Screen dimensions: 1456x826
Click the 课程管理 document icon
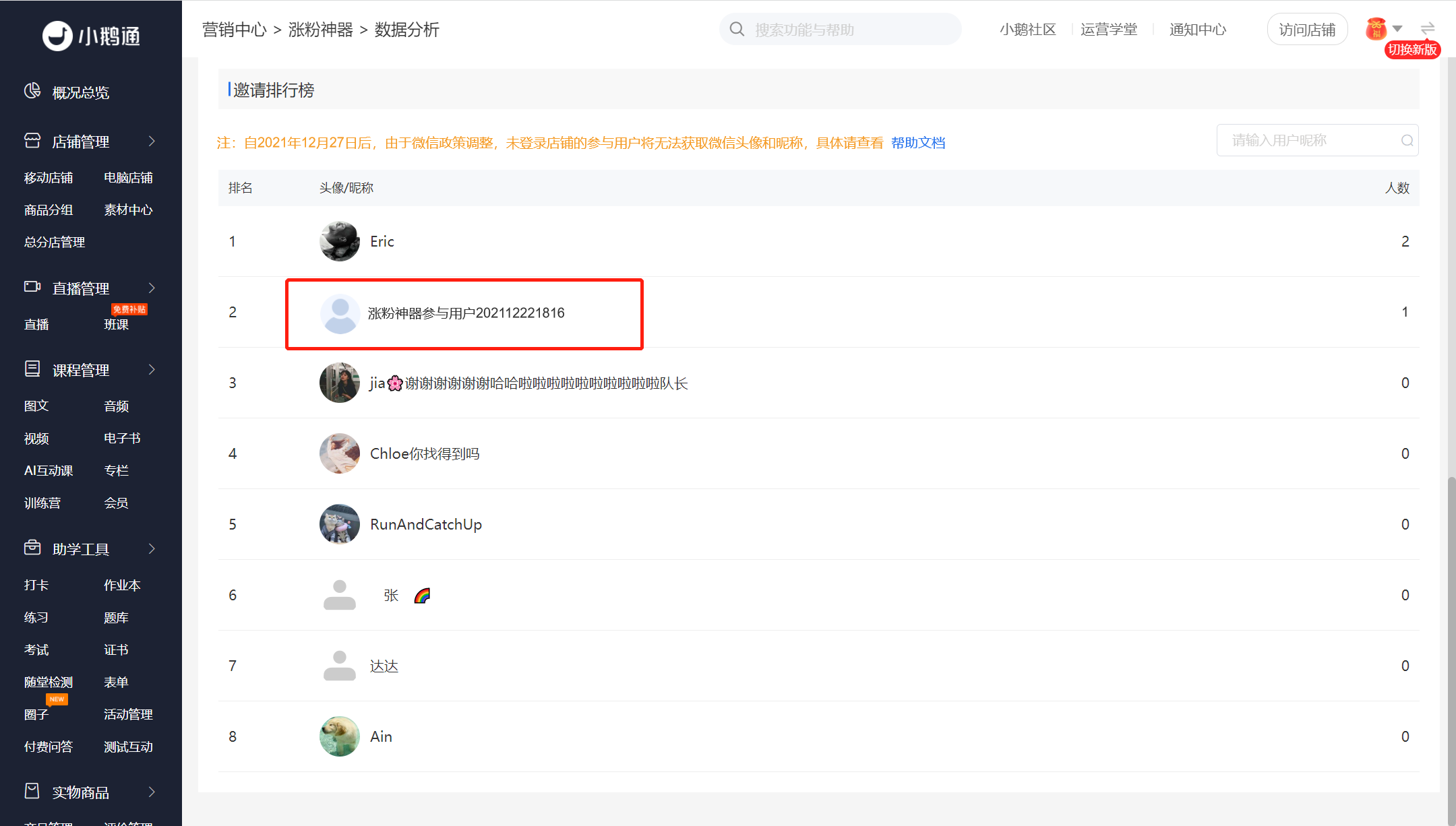coord(32,369)
